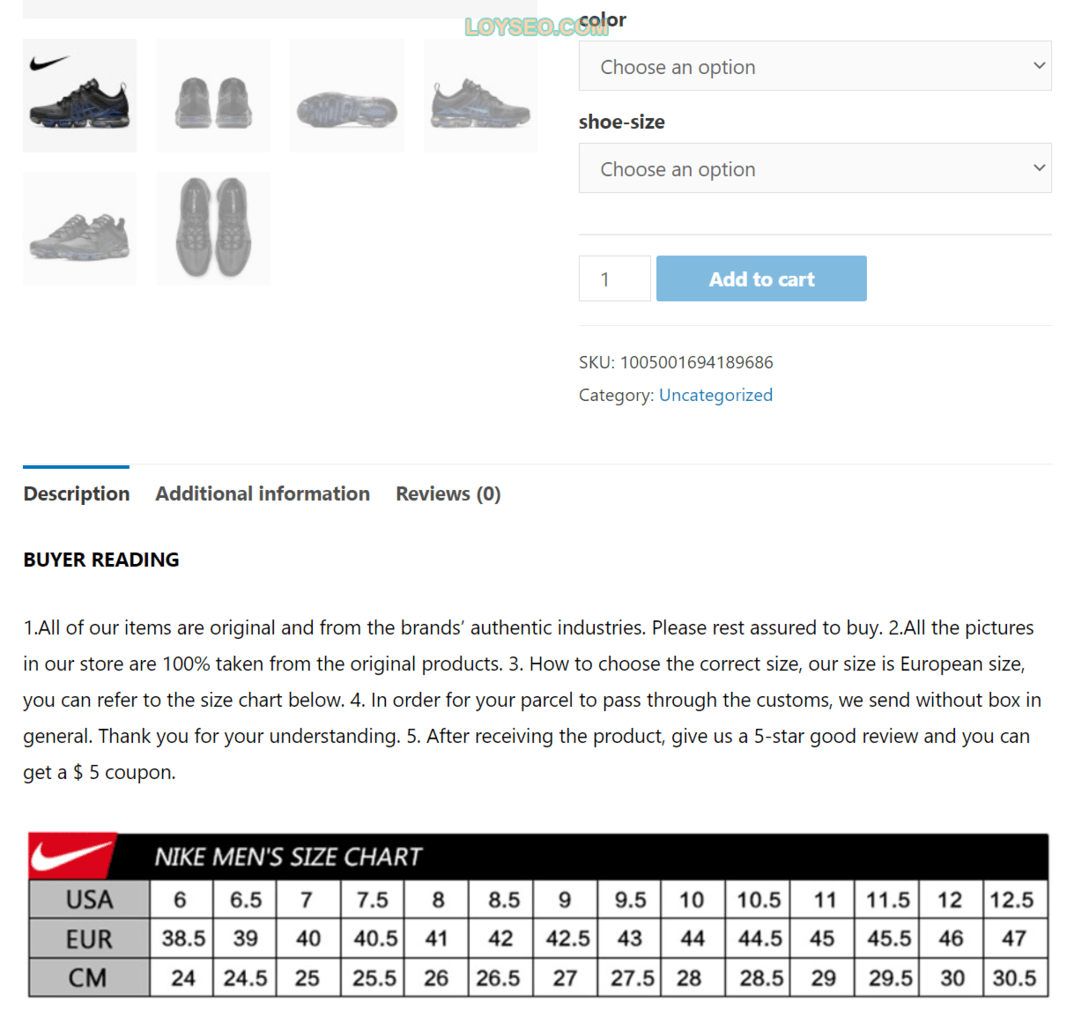1074x1024 pixels.
Task: Open the Reviews (0) tab
Action: (x=448, y=494)
